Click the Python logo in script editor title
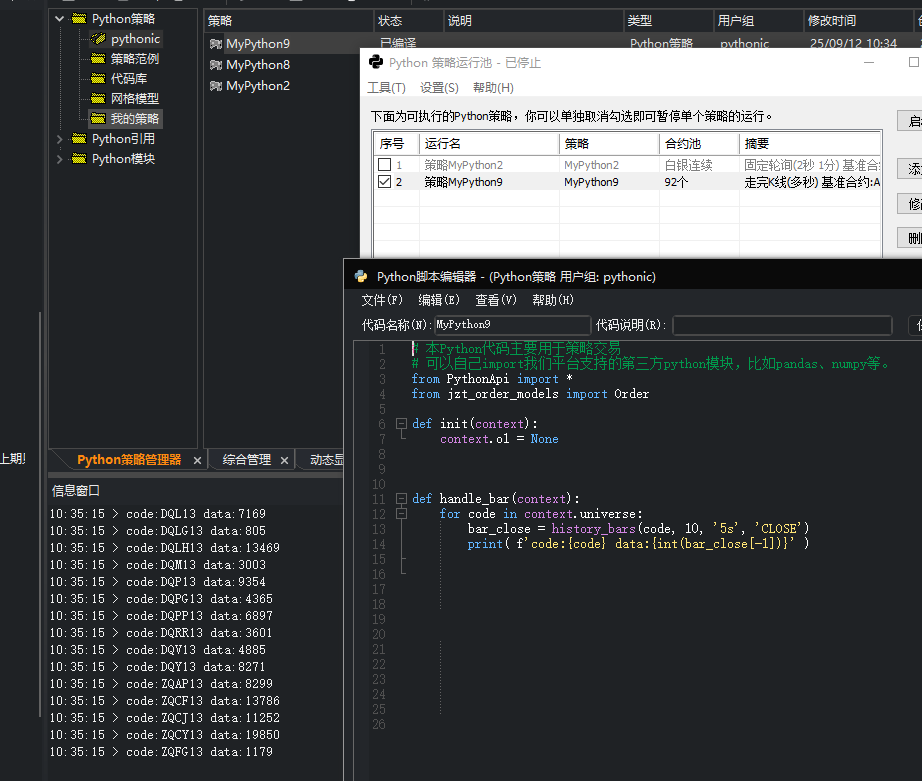Image resolution: width=922 pixels, height=781 pixels. point(361,277)
